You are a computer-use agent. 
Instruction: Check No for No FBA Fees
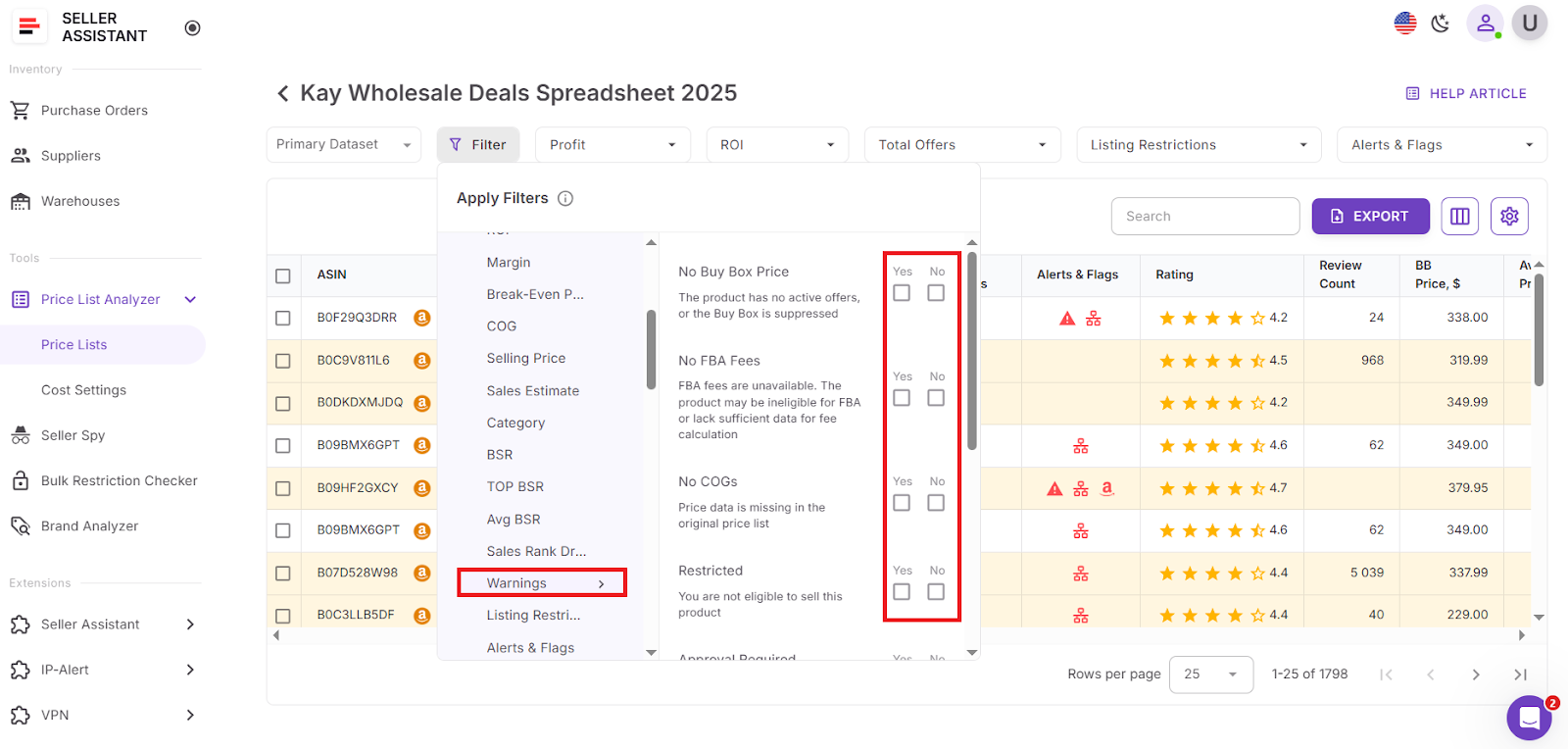(x=936, y=398)
